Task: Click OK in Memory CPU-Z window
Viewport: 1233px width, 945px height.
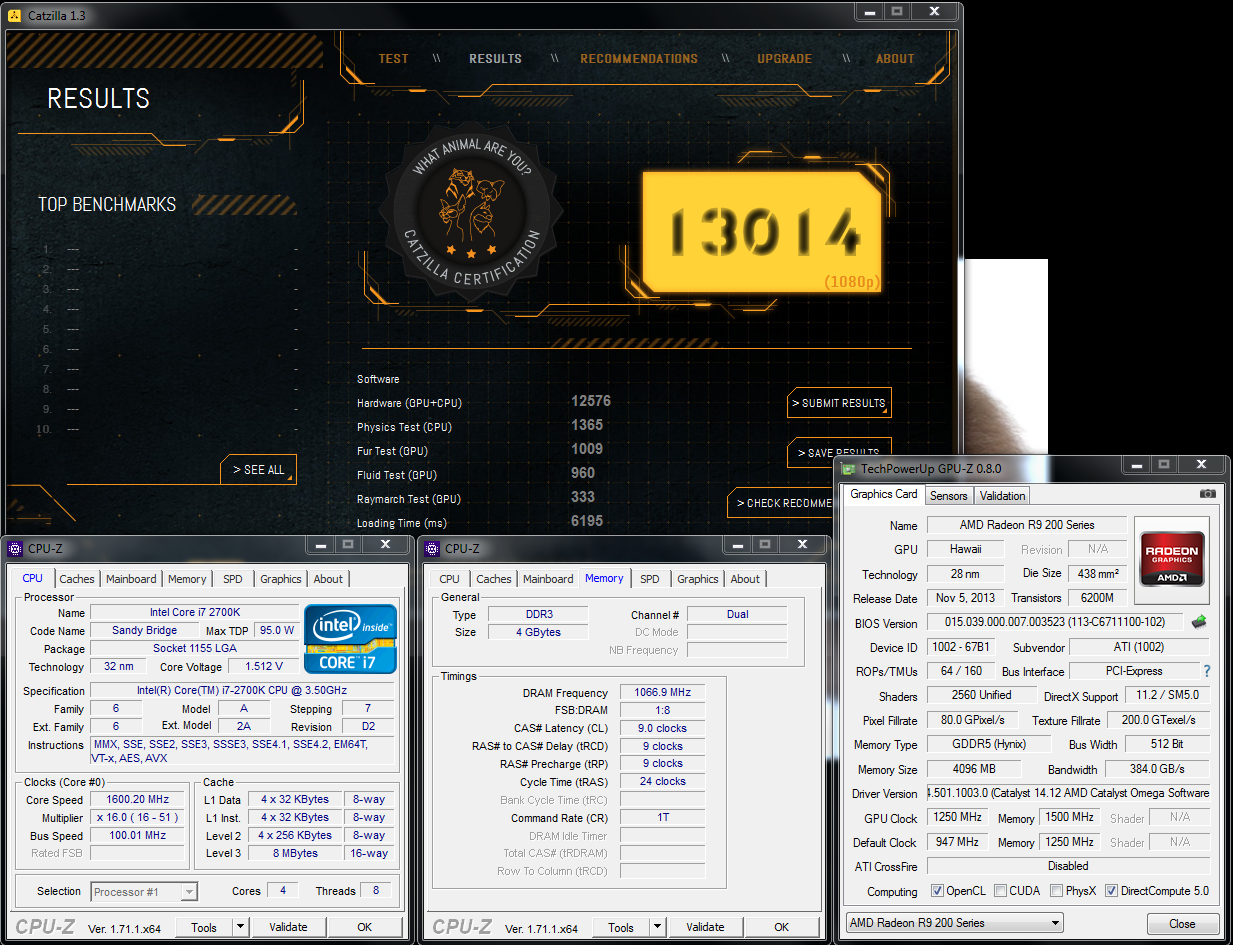Action: [782, 927]
